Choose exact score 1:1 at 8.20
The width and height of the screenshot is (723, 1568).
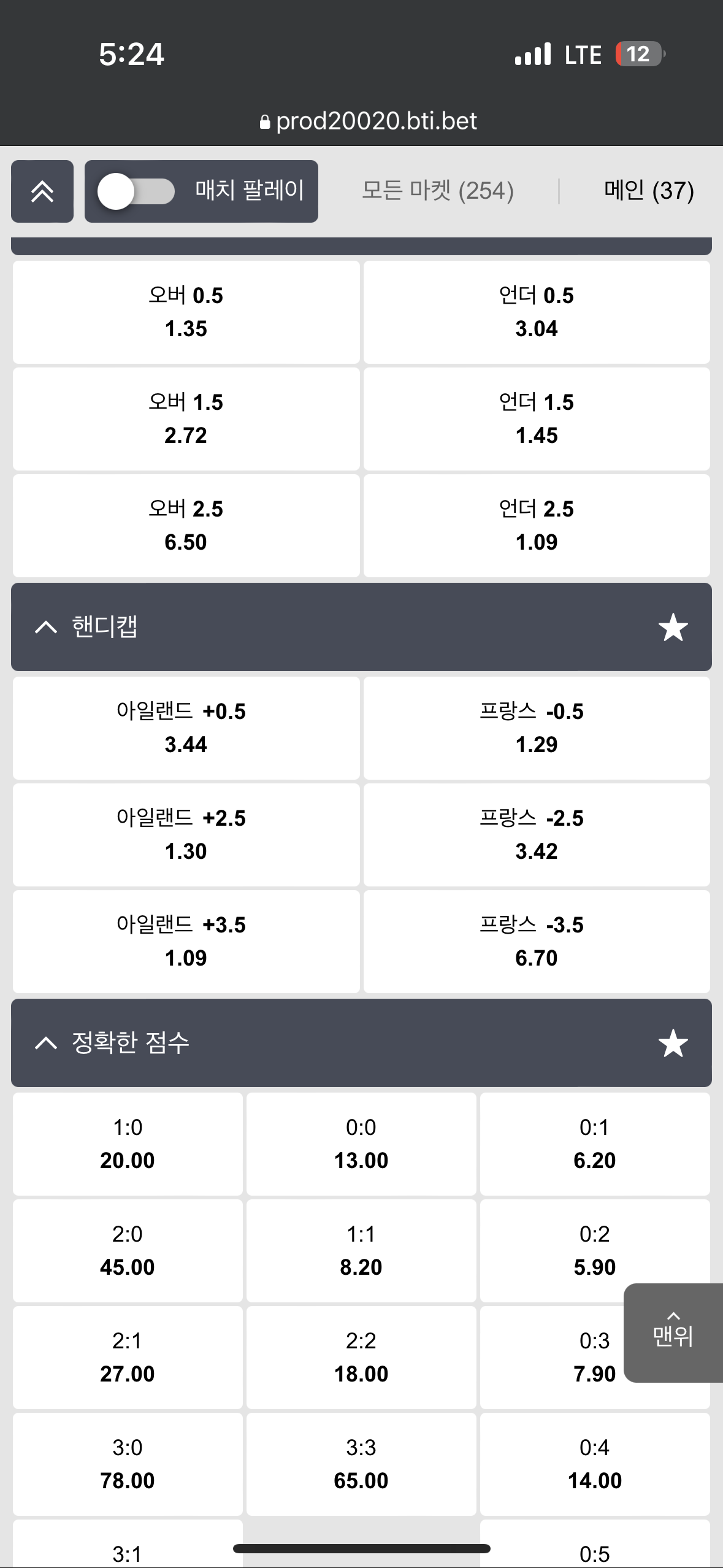(361, 1251)
